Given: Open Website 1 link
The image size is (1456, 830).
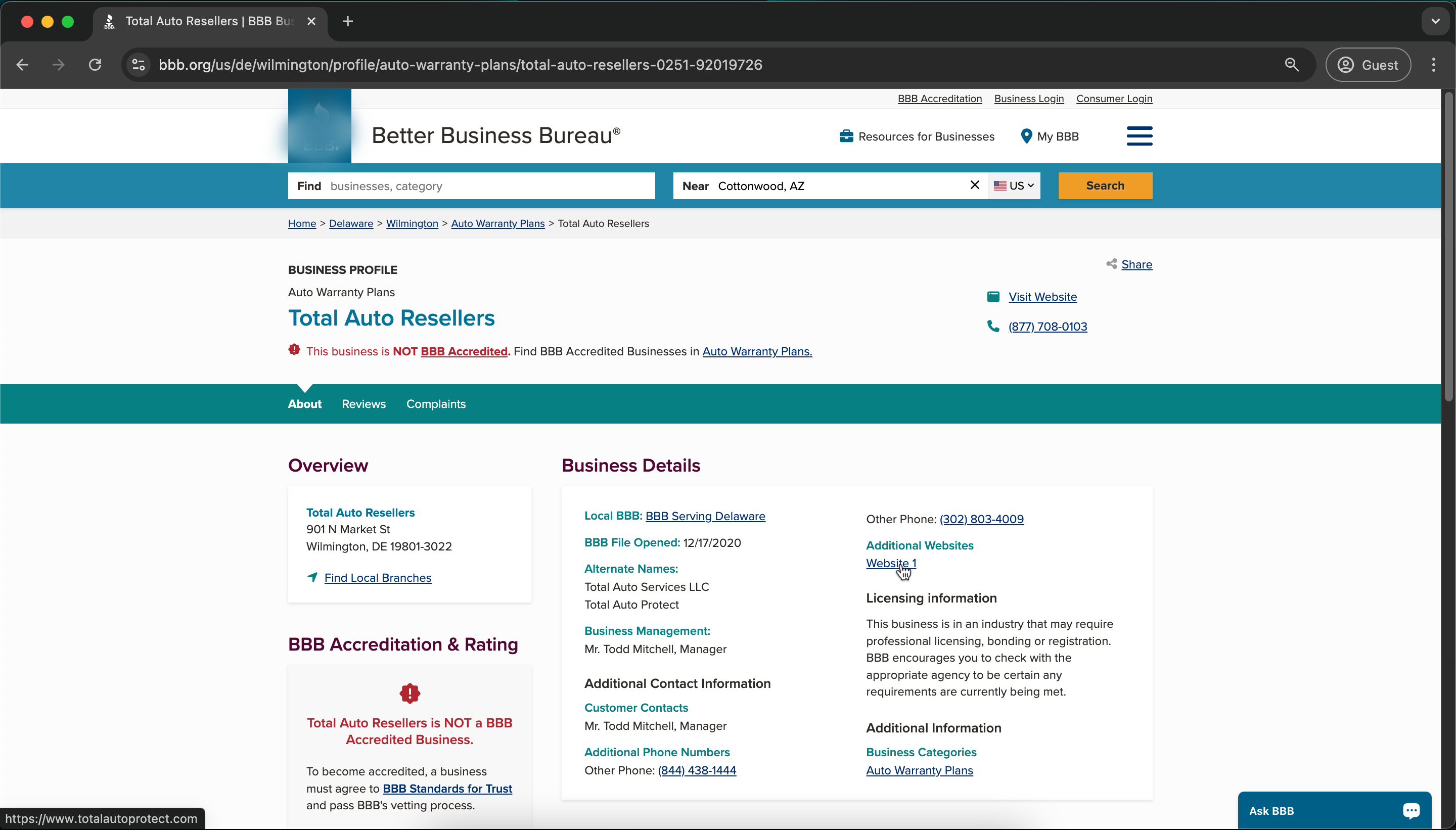Looking at the screenshot, I should point(890,563).
